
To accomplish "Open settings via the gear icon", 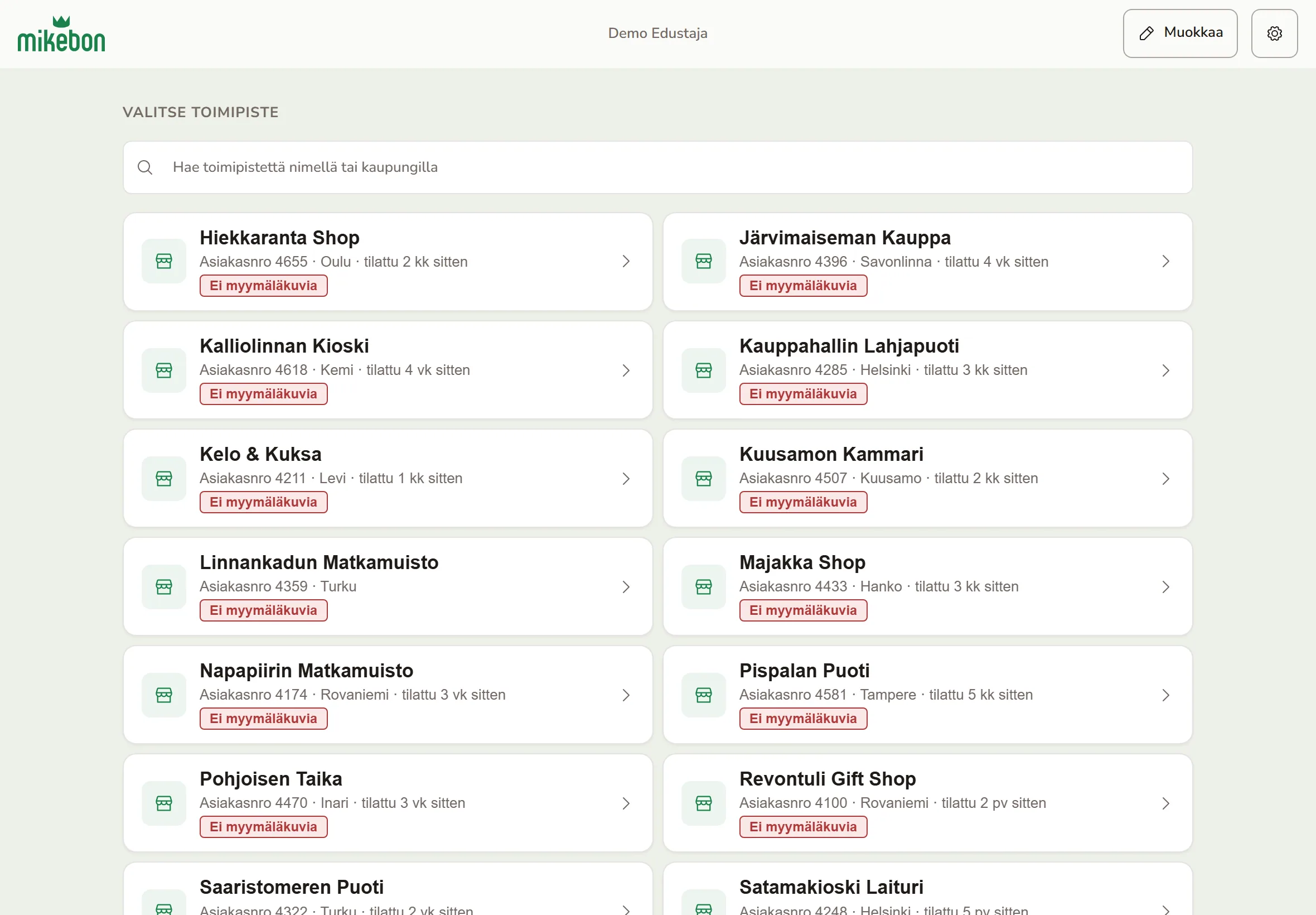I will (1274, 33).
